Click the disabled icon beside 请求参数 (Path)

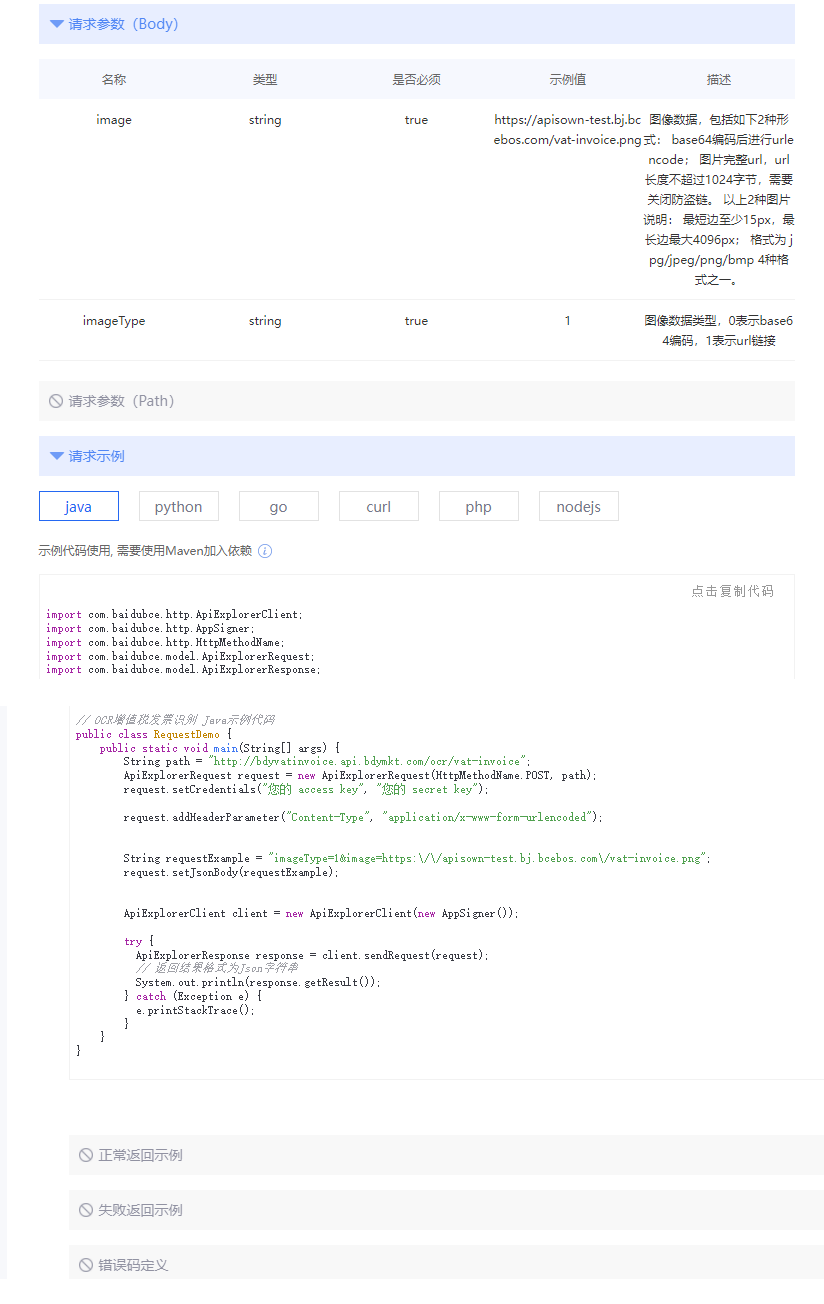coord(56,401)
